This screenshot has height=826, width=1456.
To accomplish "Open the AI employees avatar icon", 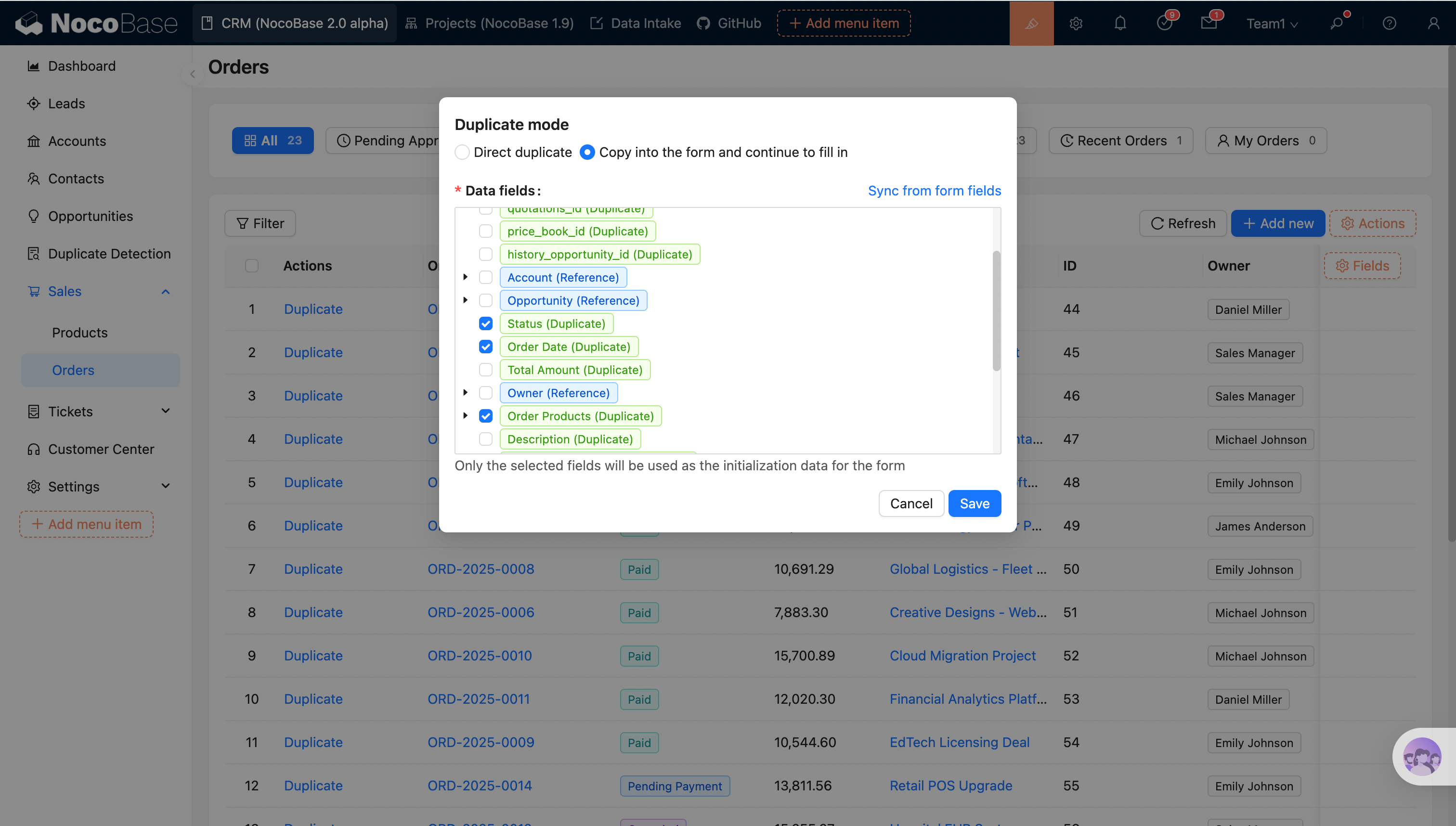I will coord(1421,756).
